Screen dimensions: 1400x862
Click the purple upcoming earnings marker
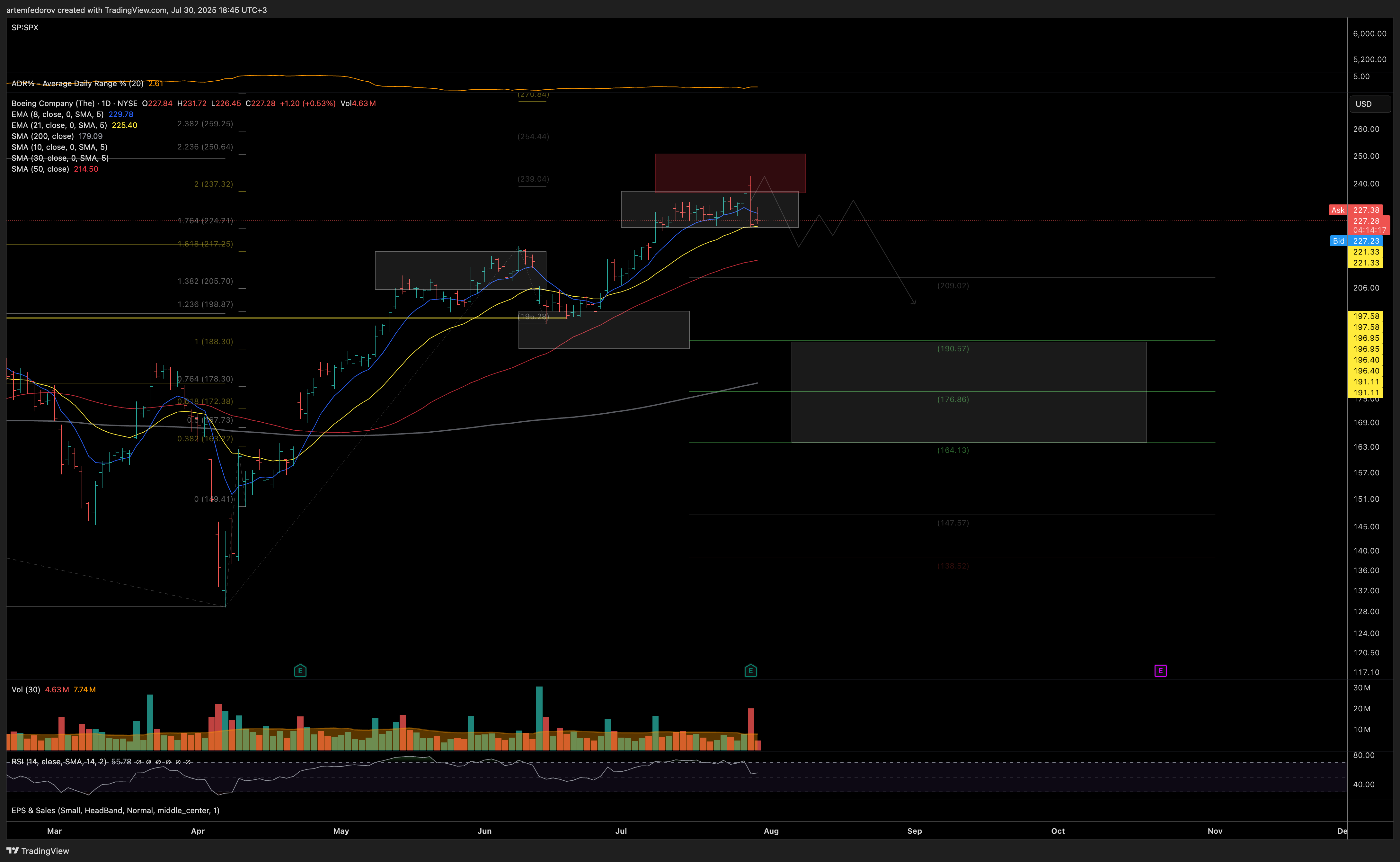(1160, 670)
